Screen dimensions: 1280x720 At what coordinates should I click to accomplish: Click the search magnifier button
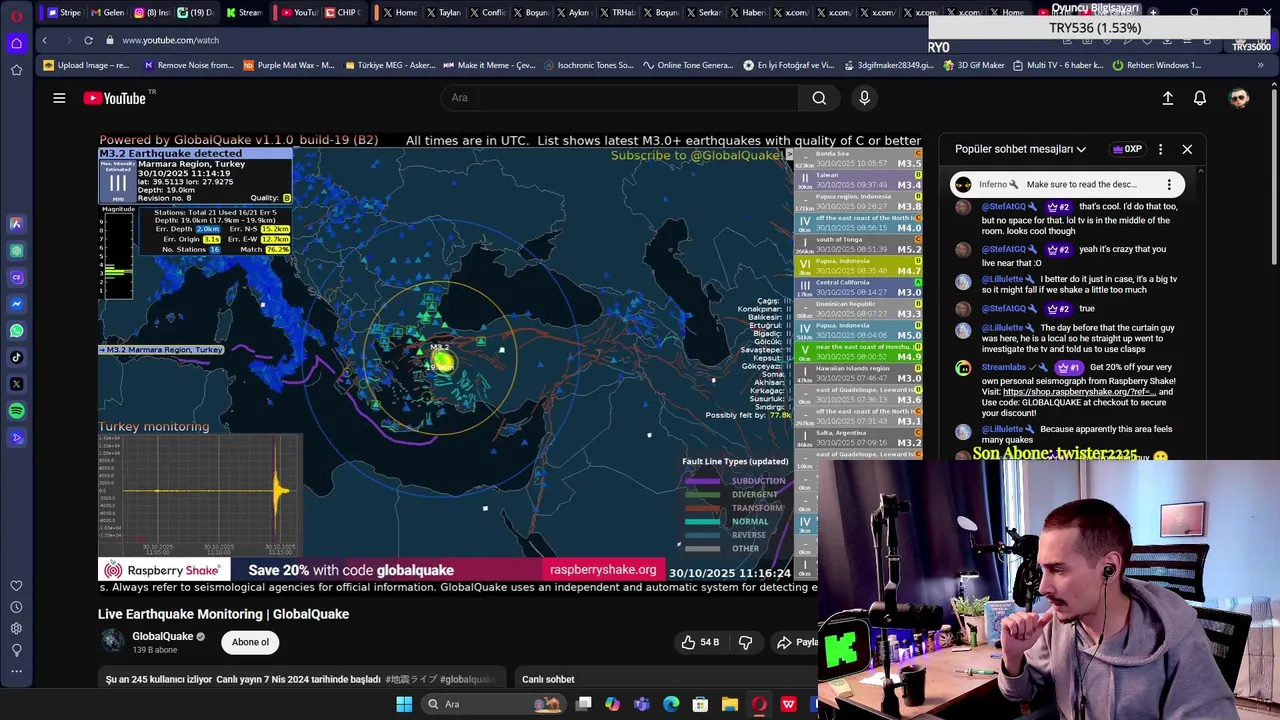819,98
